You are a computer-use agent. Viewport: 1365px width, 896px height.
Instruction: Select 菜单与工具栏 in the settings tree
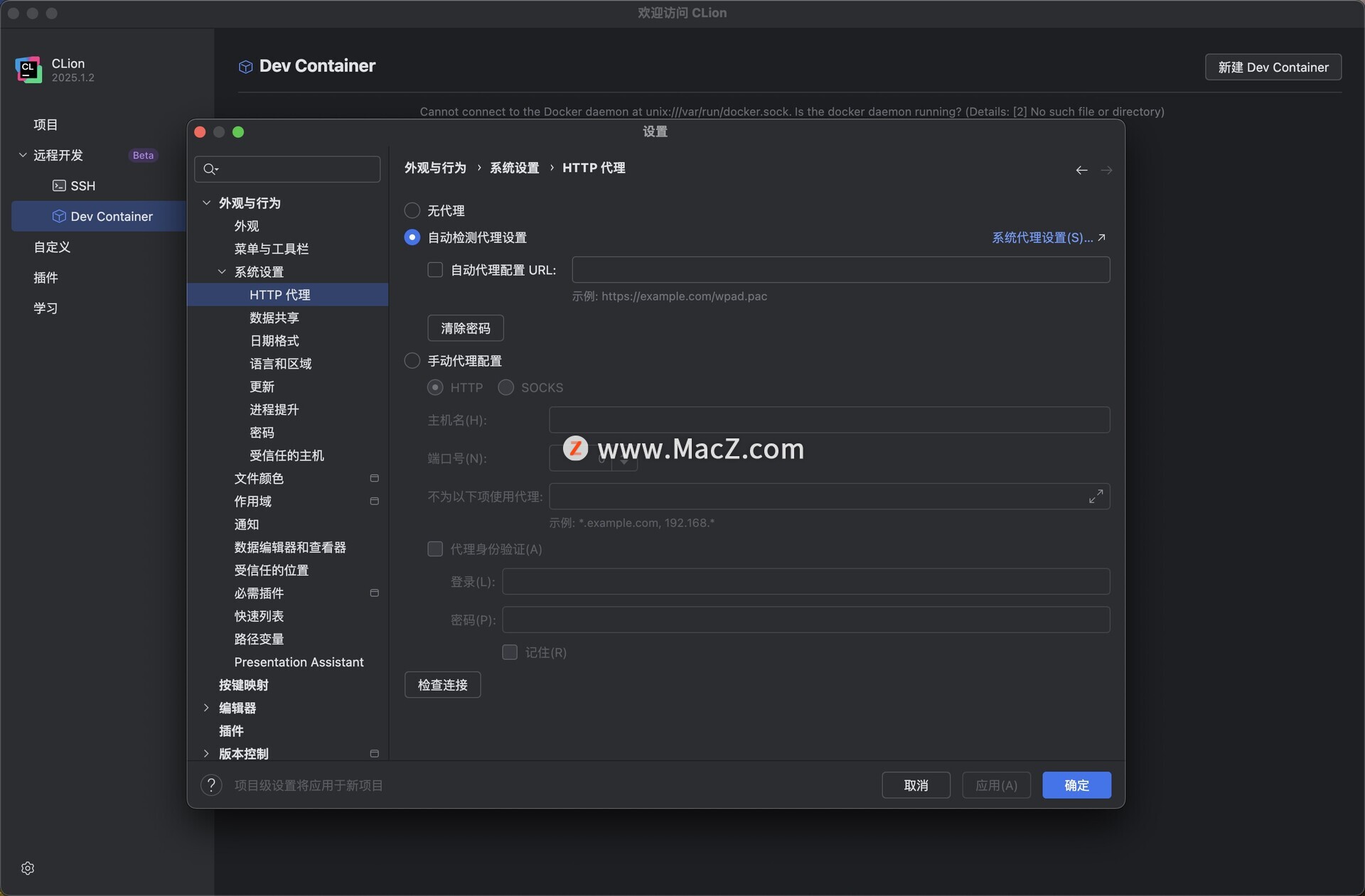pos(272,249)
